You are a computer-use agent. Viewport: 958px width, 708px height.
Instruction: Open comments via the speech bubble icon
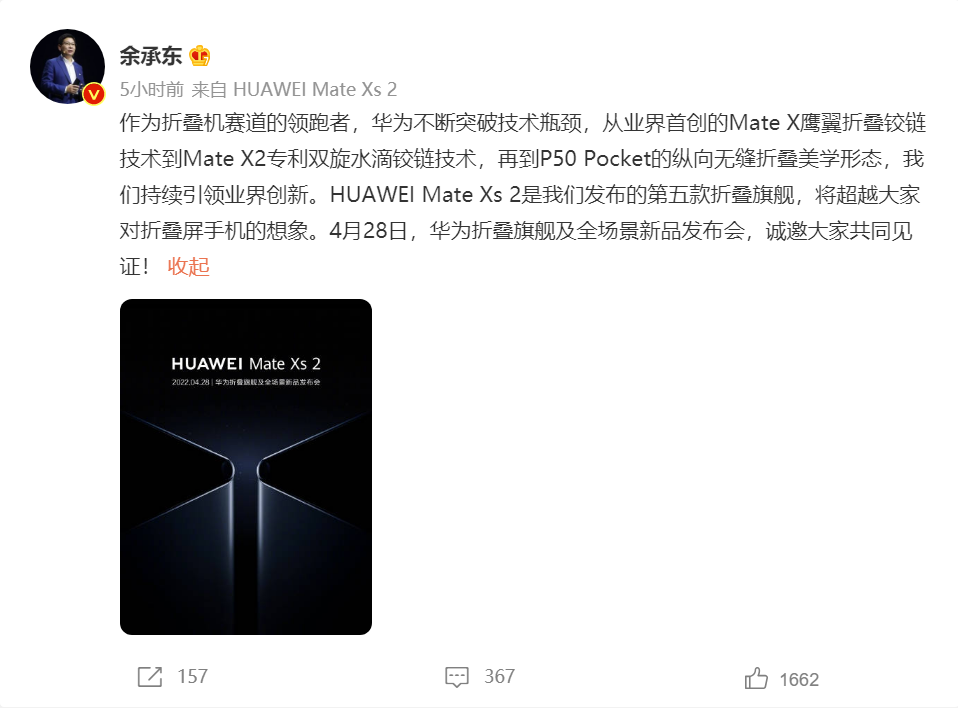(457, 677)
